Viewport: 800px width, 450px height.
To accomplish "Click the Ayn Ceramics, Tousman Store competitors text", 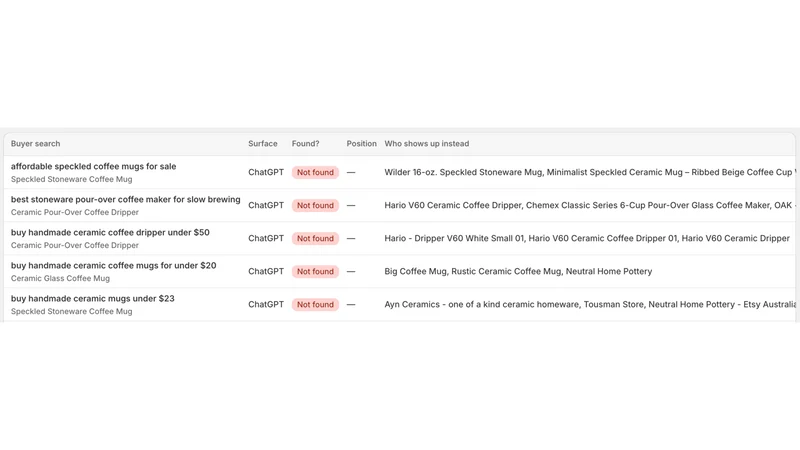I will click(590, 305).
